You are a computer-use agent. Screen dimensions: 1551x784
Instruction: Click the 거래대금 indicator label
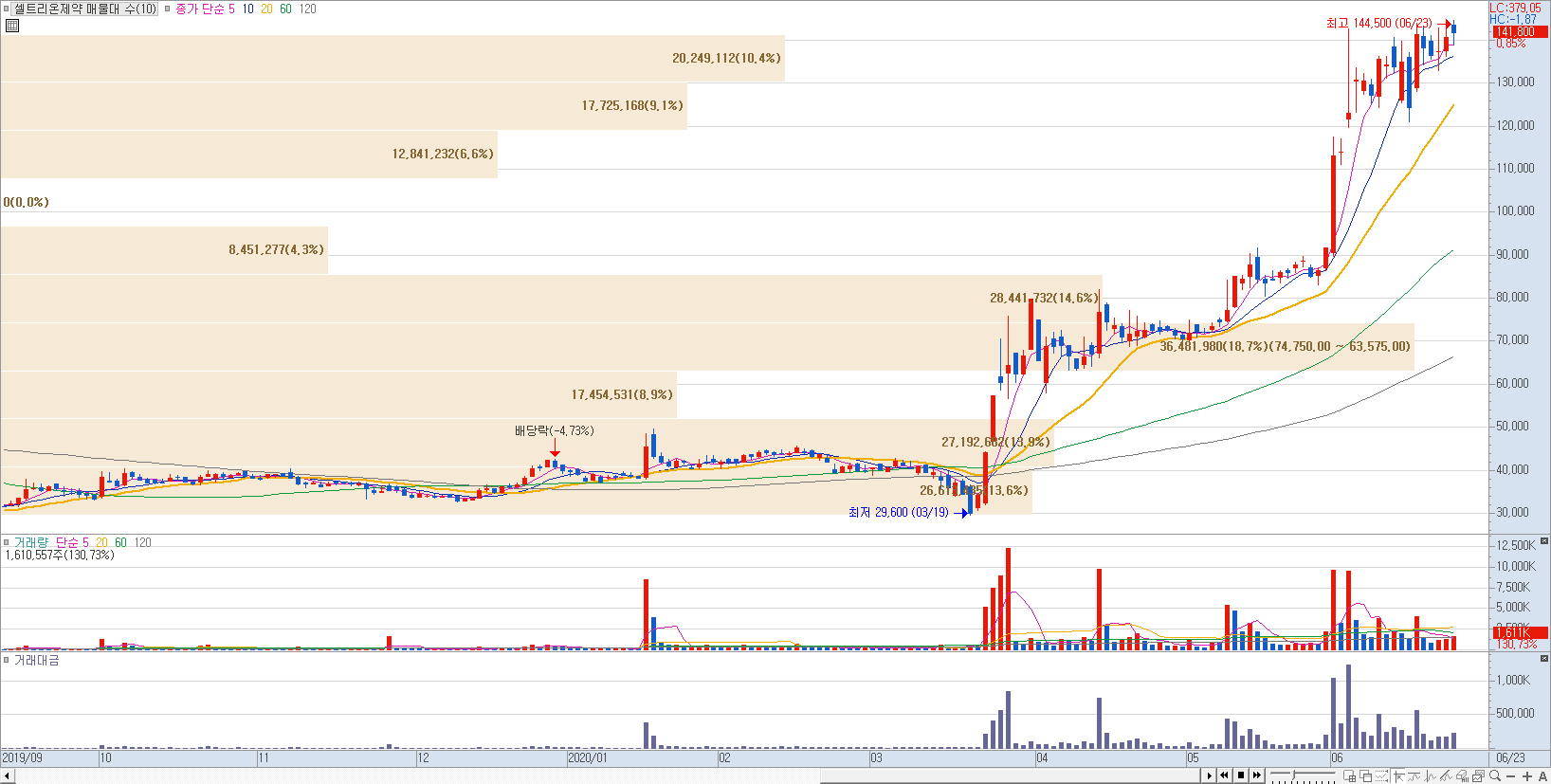point(36,660)
